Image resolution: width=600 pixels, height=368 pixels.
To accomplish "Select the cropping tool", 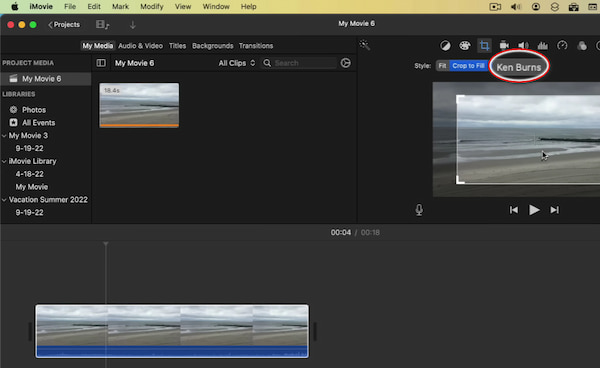I will 484,46.
